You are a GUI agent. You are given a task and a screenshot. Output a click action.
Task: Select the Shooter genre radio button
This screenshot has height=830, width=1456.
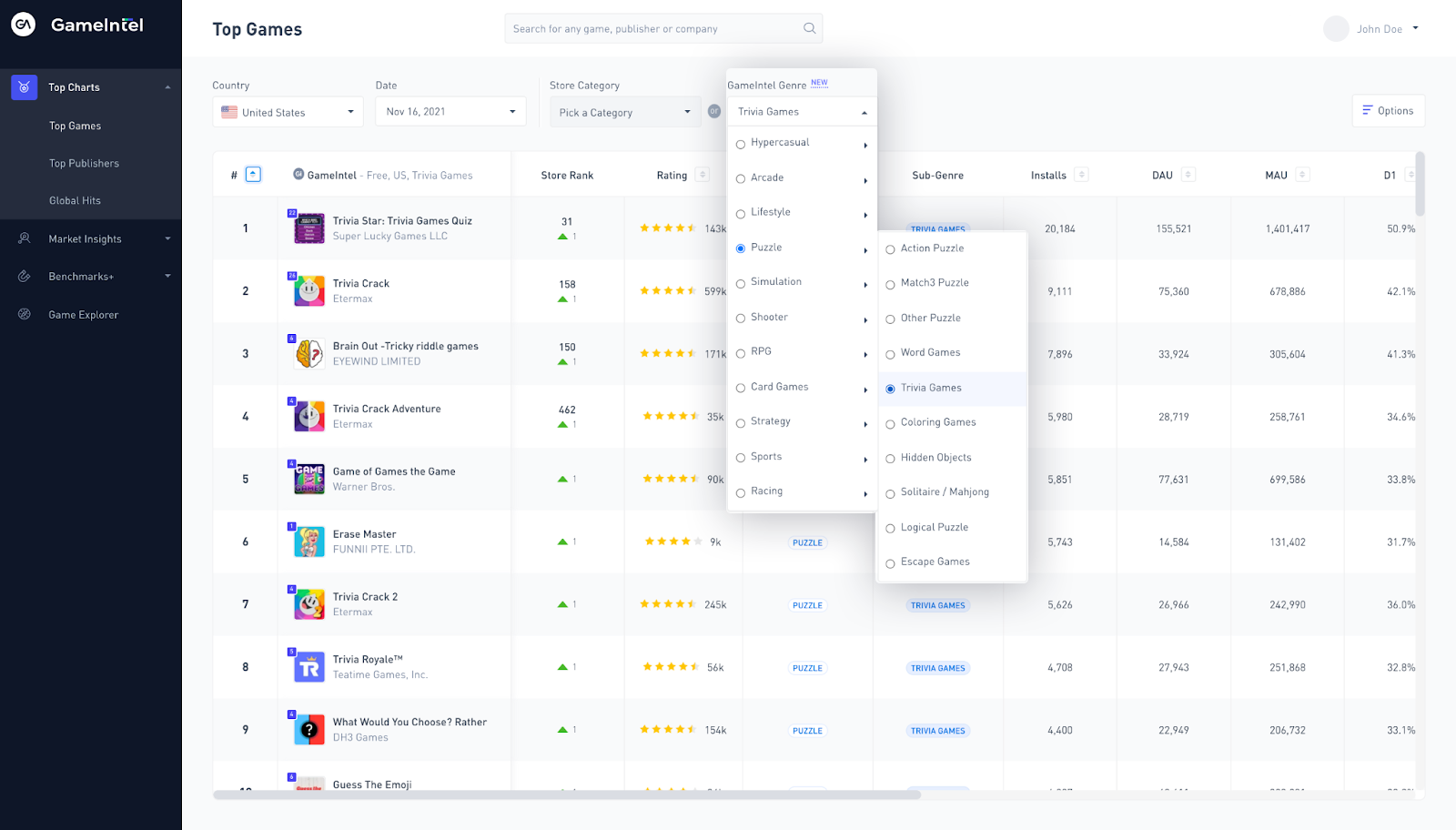tap(741, 319)
